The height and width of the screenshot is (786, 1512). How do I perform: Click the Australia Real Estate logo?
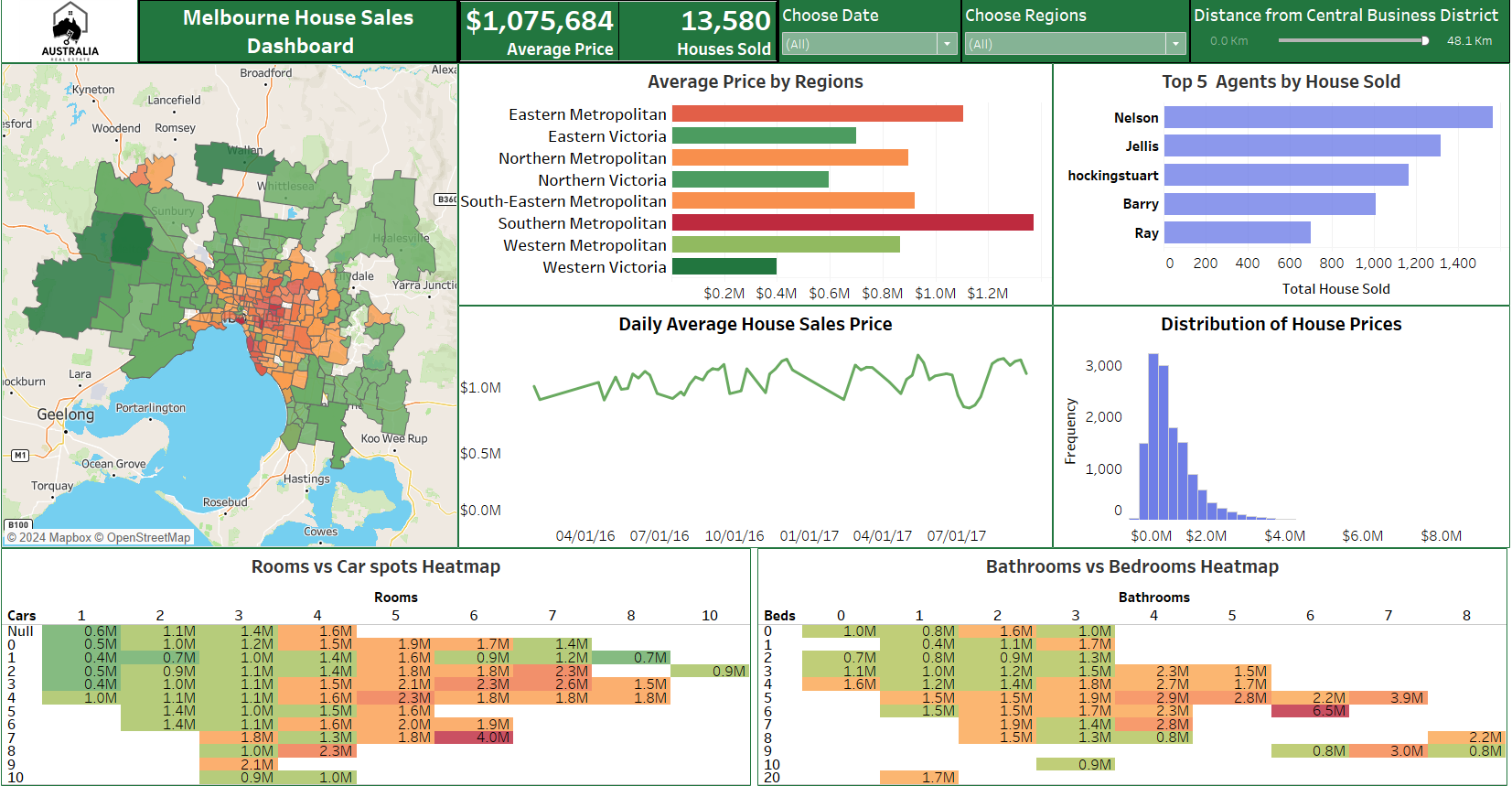70,31
